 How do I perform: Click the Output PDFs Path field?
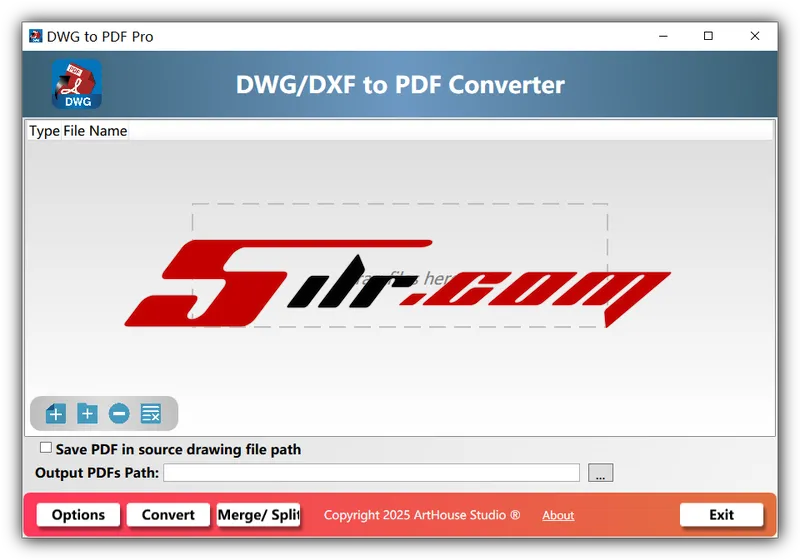[x=371, y=472]
